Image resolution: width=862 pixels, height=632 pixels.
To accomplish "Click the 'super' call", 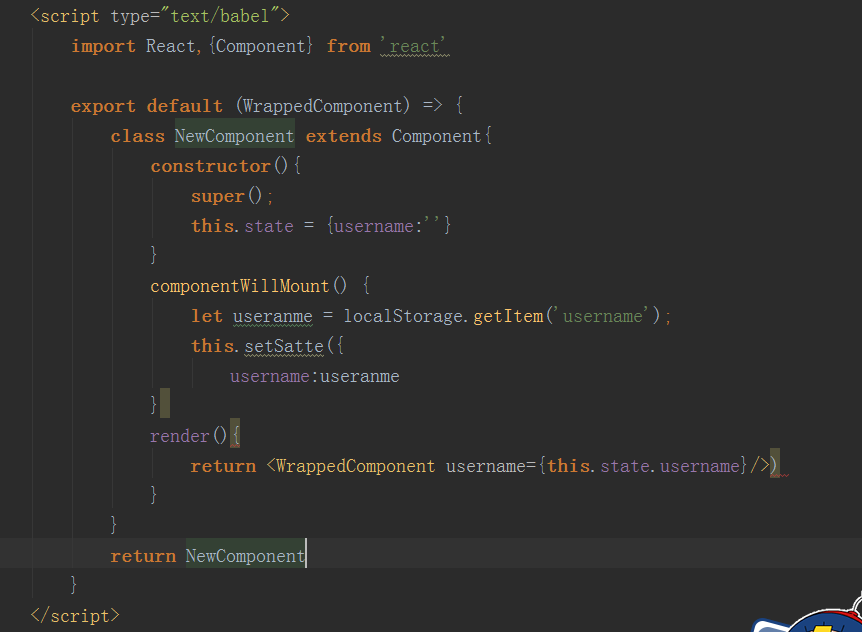I will [217, 196].
